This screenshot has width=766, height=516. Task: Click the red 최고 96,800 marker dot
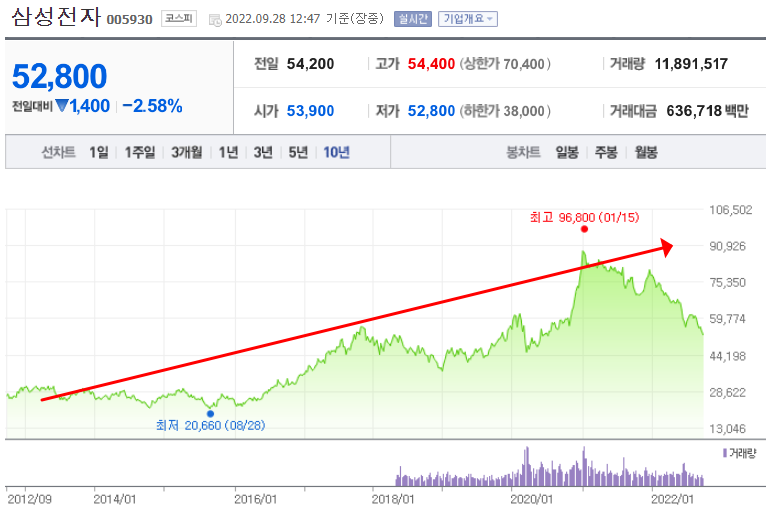tap(584, 229)
